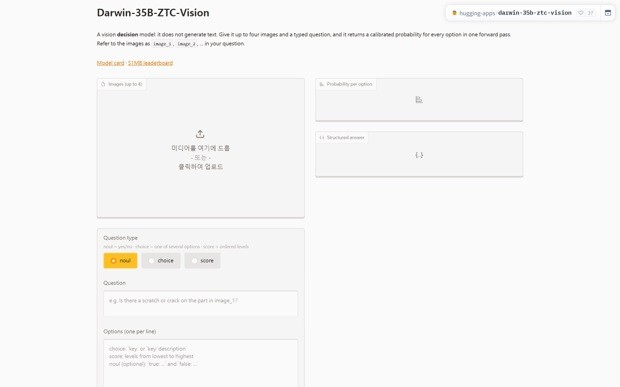620x387 pixels.
Task: Click inside the Question text field
Action: [x=200, y=304]
